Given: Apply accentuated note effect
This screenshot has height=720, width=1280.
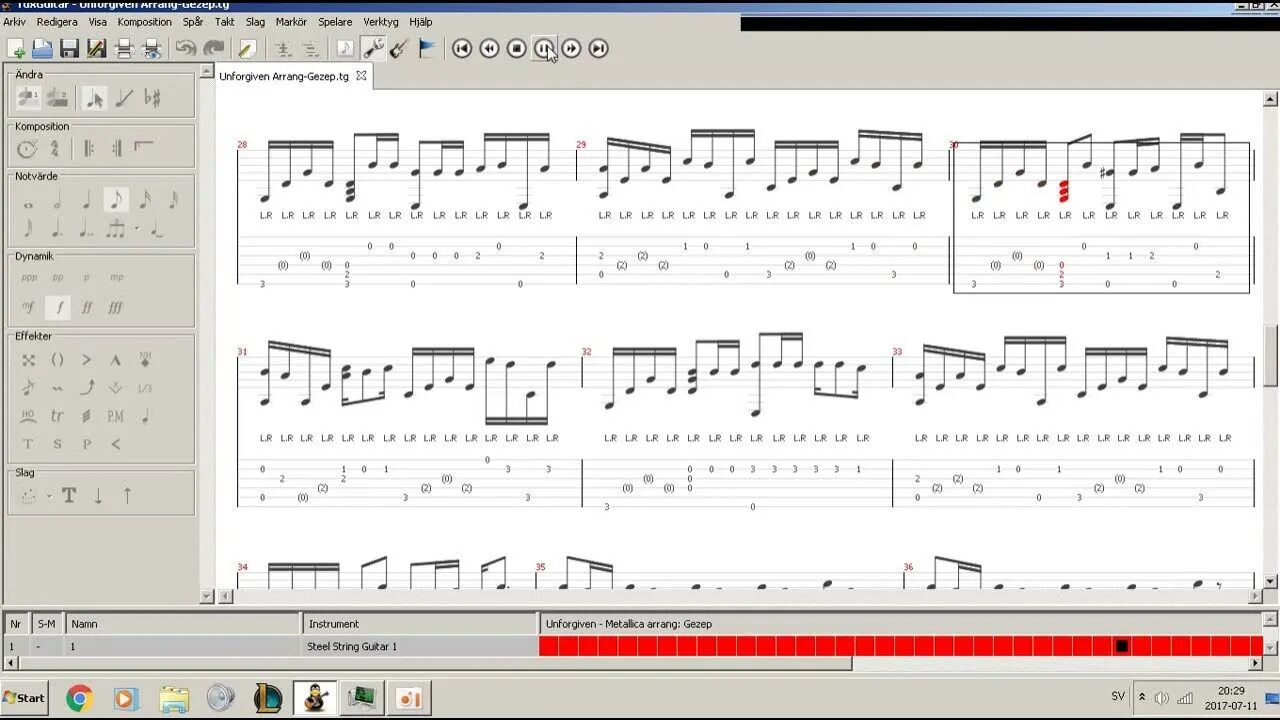Looking at the screenshot, I should [x=86, y=360].
